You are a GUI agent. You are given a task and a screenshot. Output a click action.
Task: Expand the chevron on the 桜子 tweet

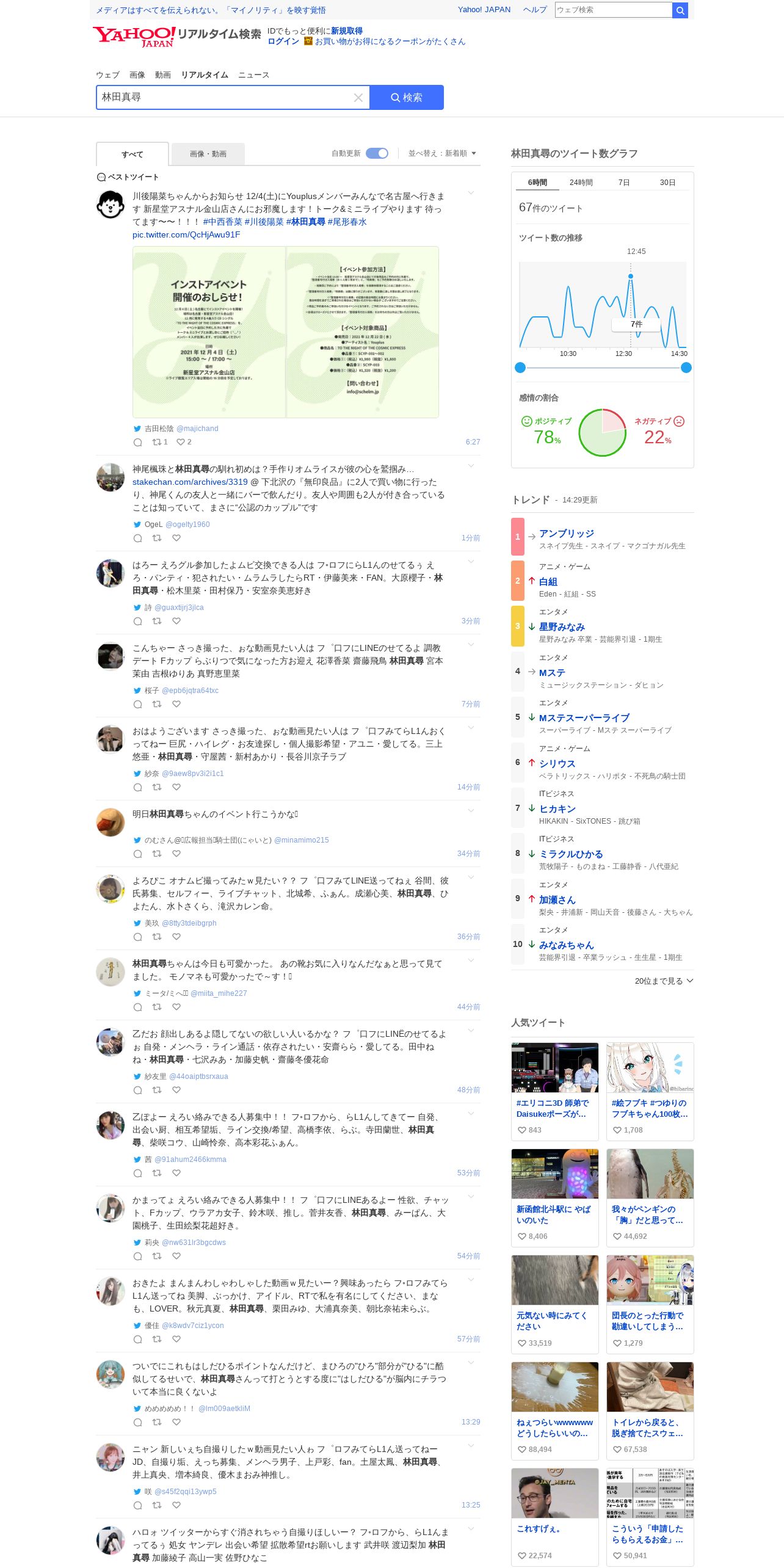471,645
